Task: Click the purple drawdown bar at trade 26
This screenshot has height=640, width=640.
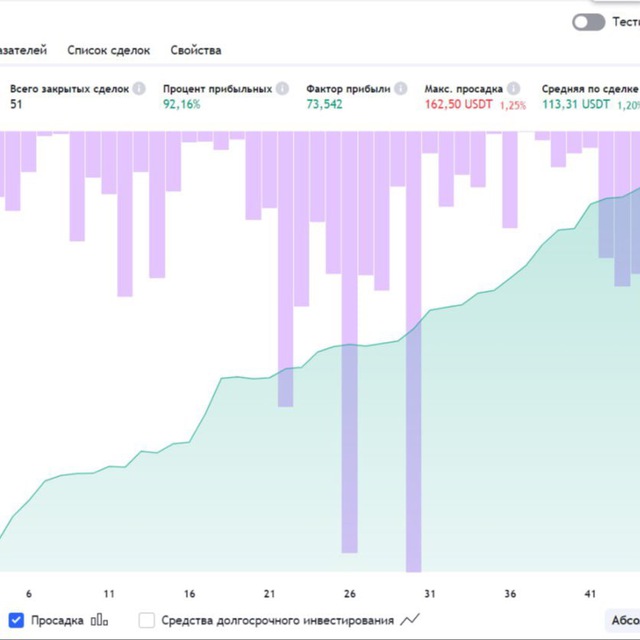Action: click(349, 342)
